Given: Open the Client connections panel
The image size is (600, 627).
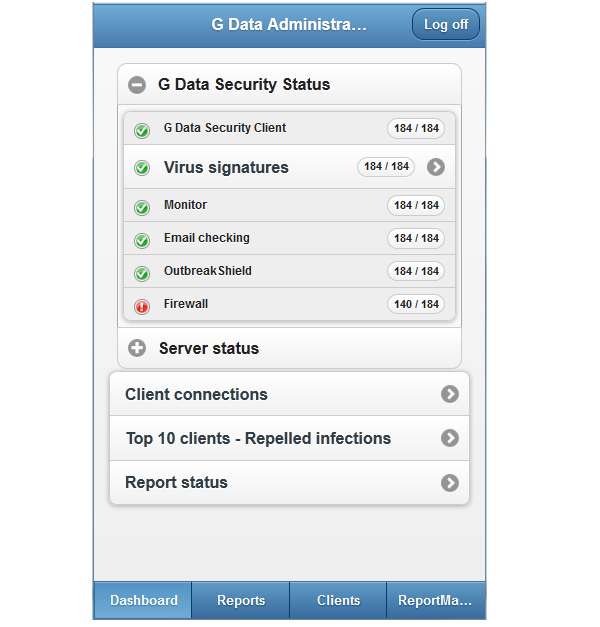Looking at the screenshot, I should 288,394.
